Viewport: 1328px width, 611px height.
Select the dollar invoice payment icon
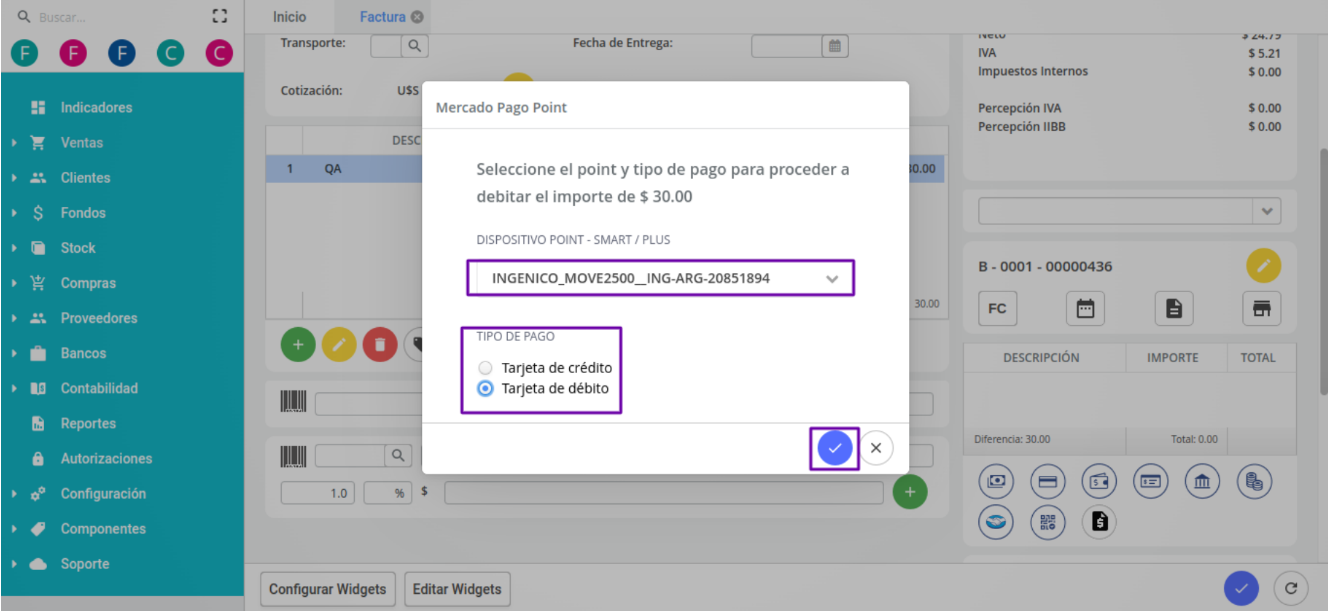coord(1099,521)
